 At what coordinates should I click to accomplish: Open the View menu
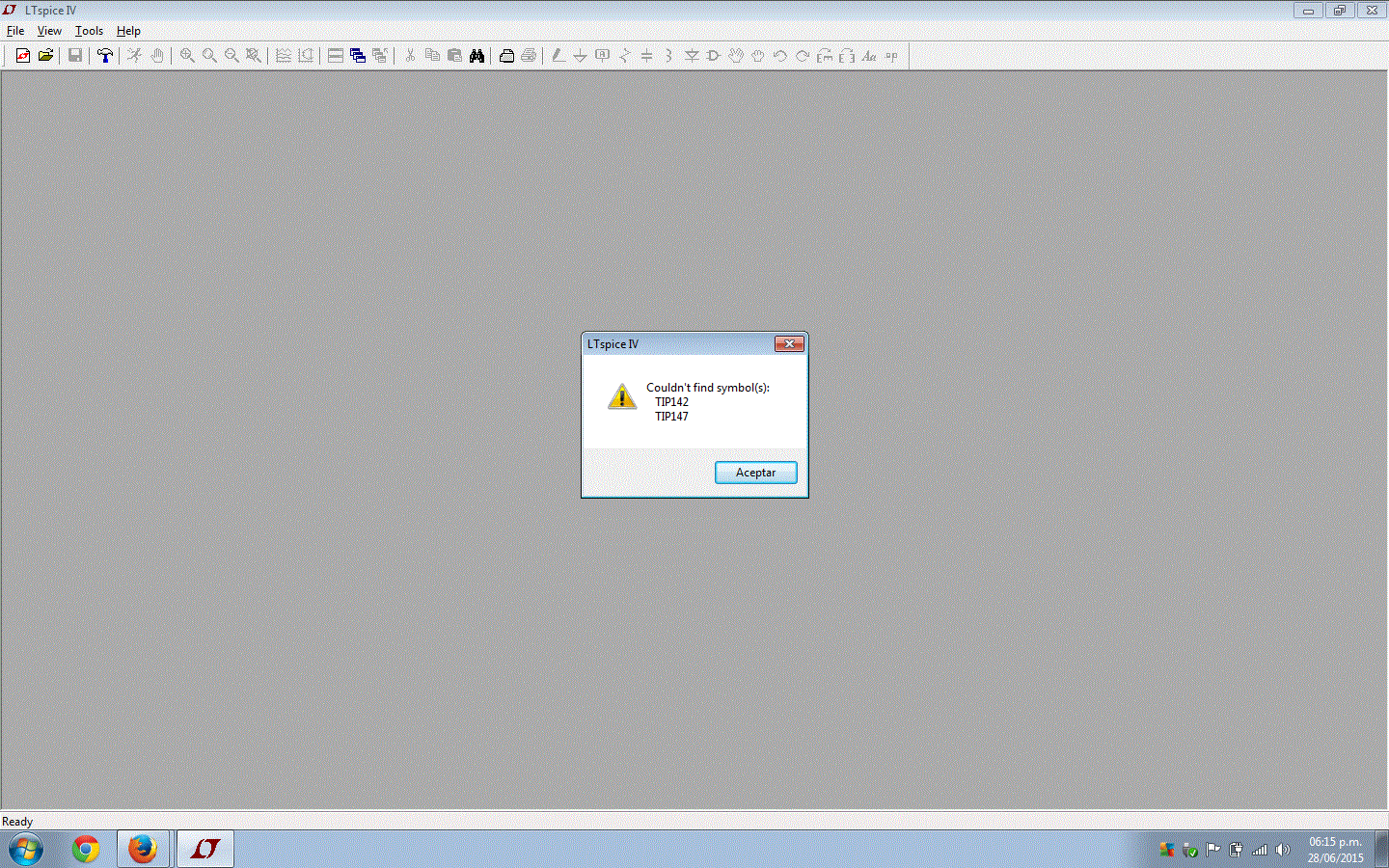point(49,31)
